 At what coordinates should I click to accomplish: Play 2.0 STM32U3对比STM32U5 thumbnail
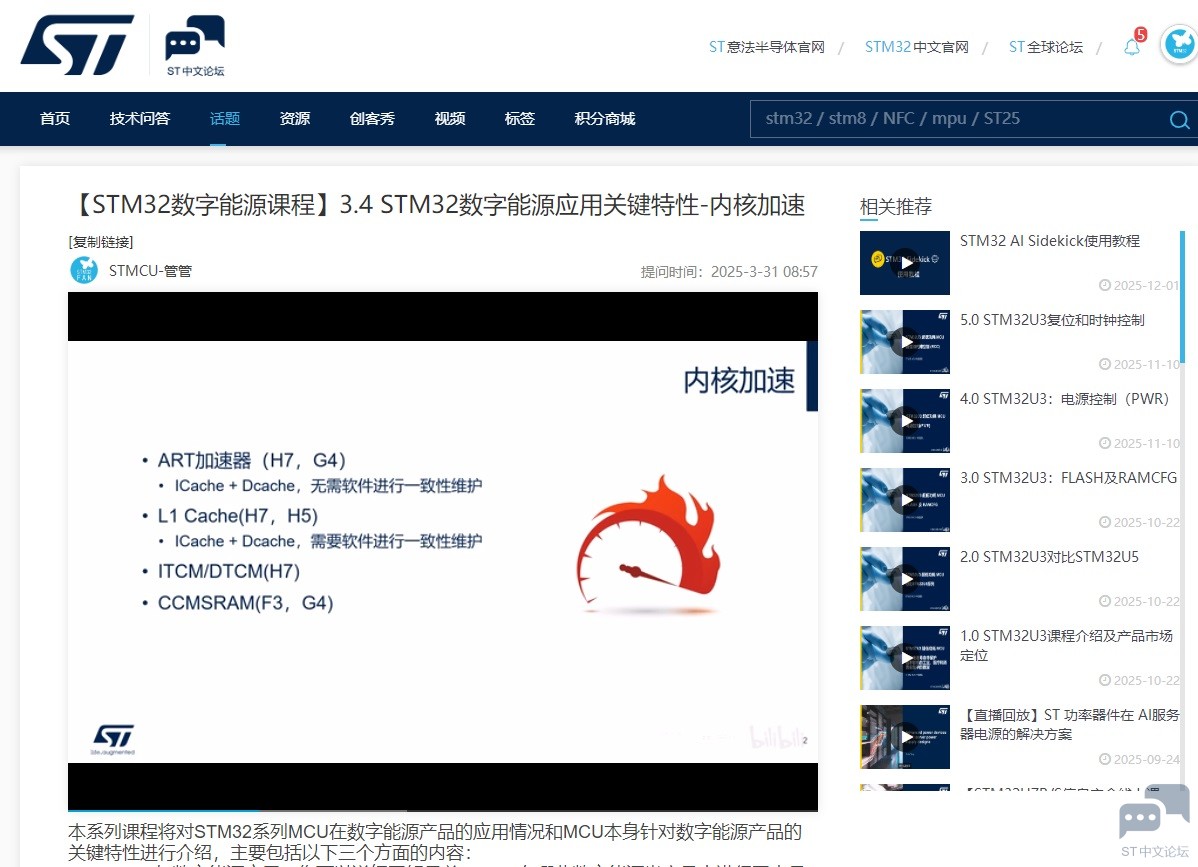point(905,579)
